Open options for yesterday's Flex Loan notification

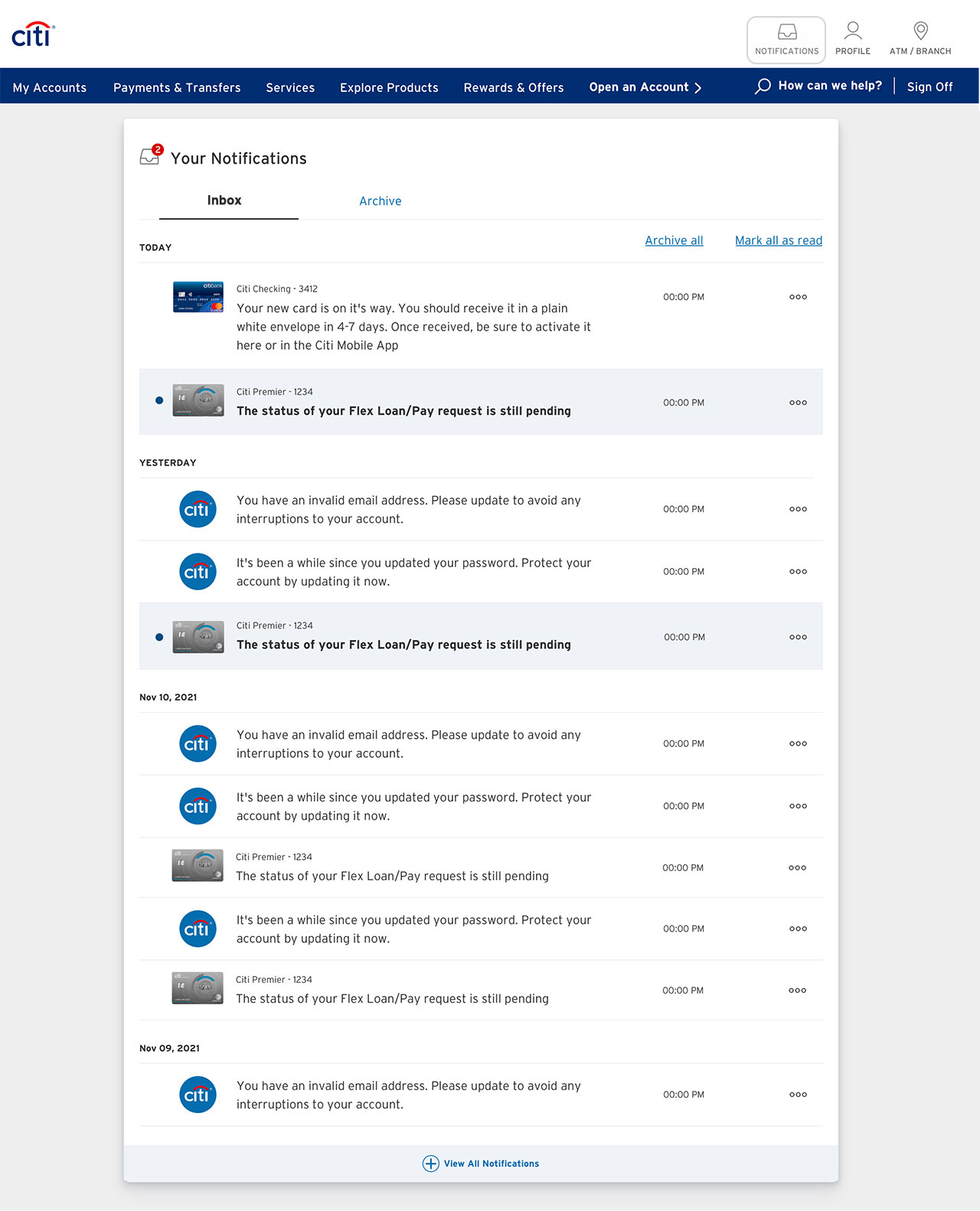pyautogui.click(x=798, y=637)
